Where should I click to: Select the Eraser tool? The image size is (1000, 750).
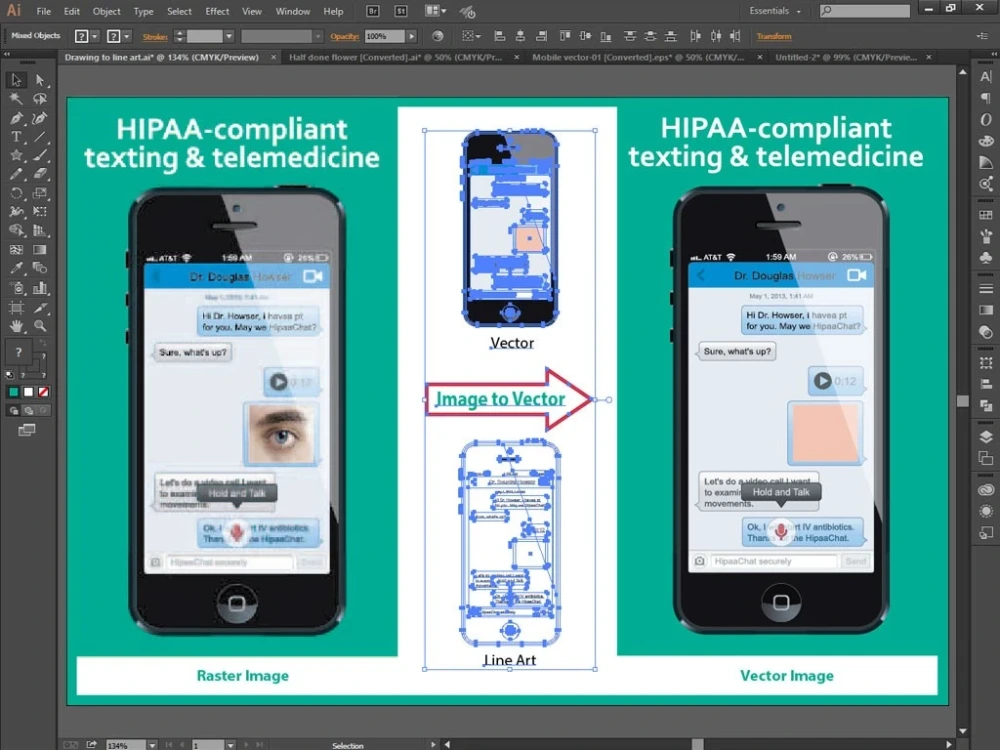[x=40, y=173]
